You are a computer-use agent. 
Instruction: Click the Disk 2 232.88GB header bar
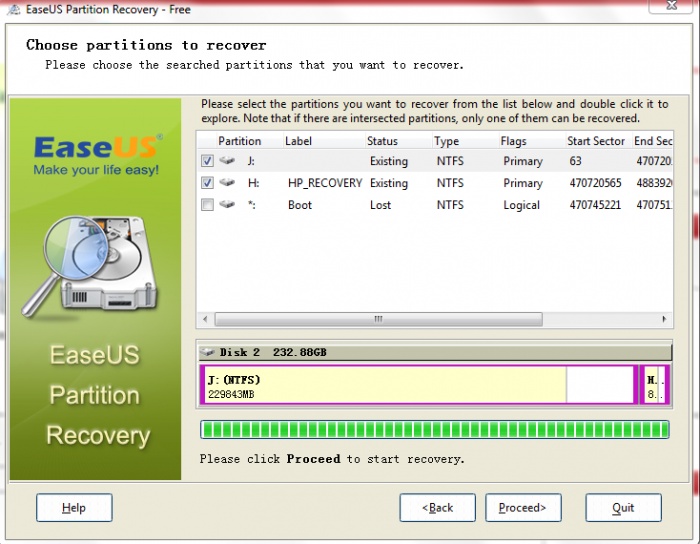pos(435,352)
